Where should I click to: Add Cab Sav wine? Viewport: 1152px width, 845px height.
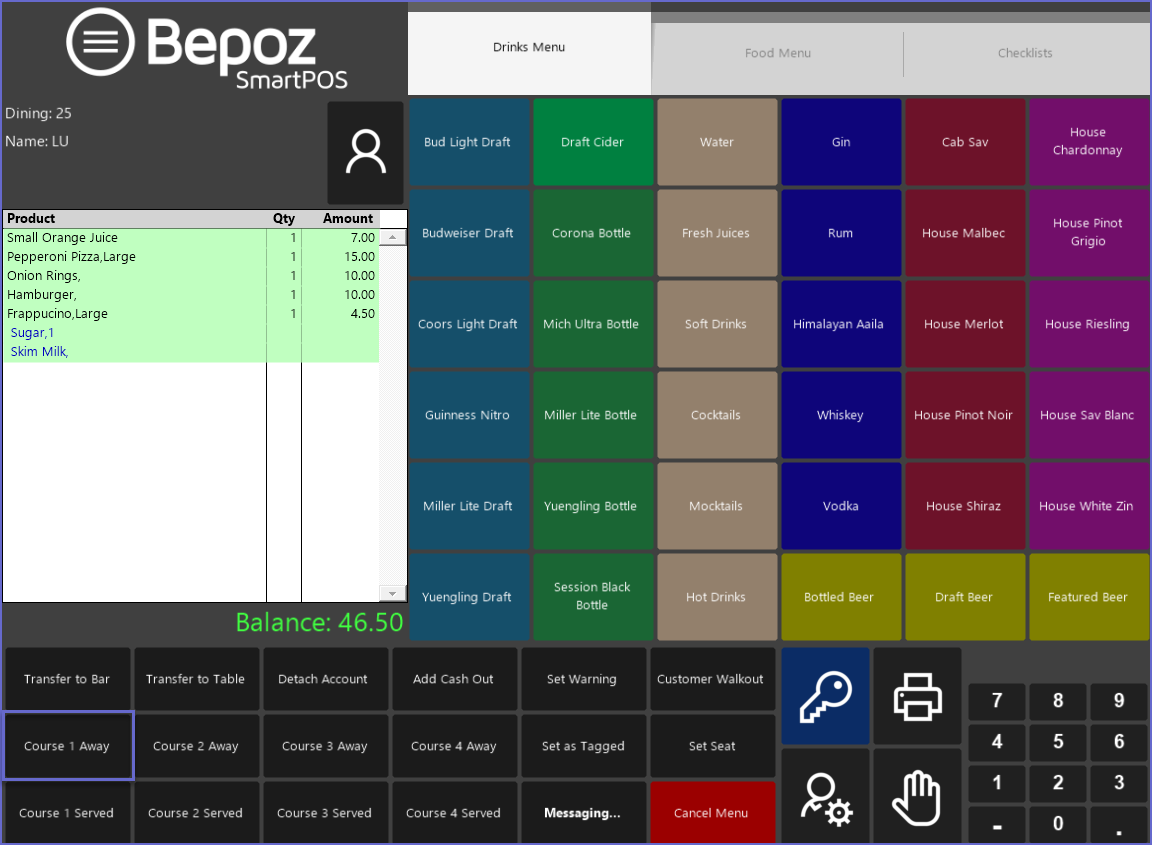965,142
